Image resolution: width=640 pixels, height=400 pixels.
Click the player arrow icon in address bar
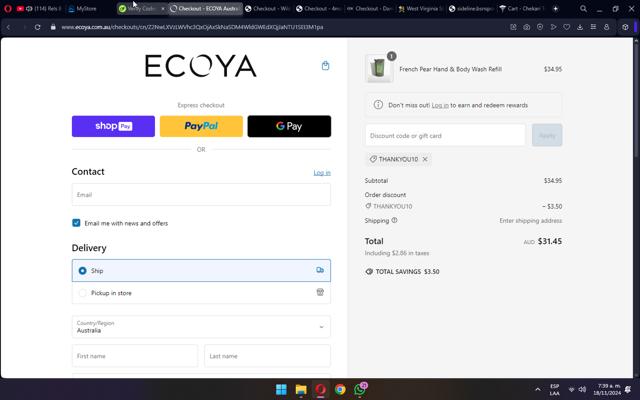pos(553,27)
